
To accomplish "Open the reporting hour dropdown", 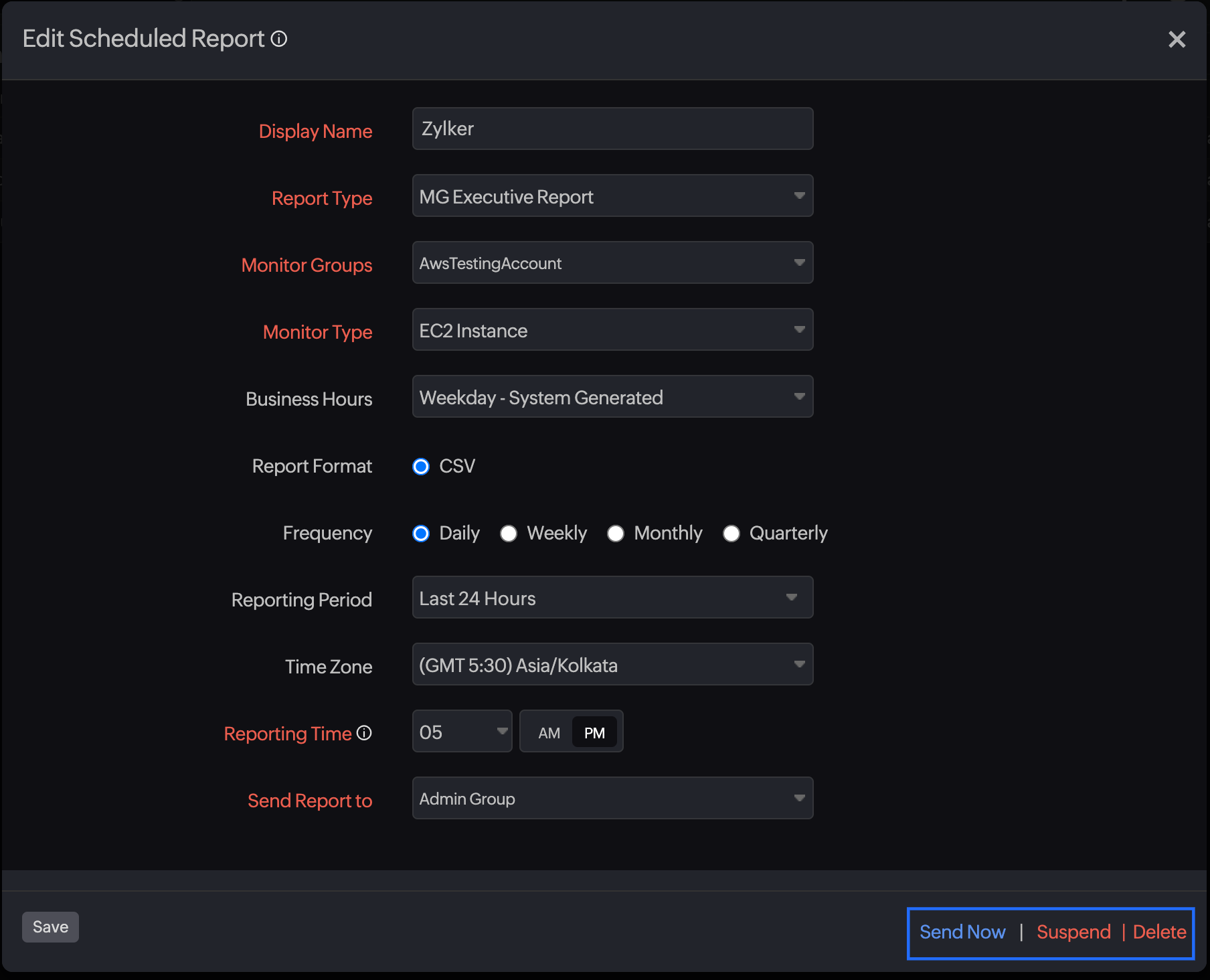I will click(462, 732).
